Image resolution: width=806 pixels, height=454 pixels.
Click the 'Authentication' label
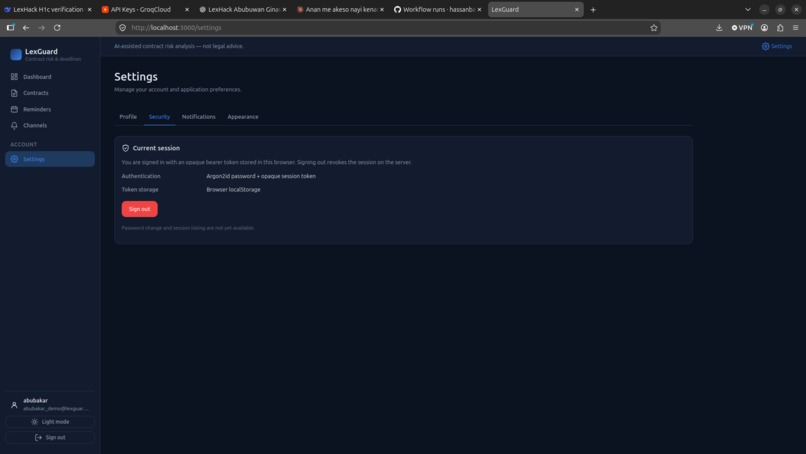click(141, 176)
